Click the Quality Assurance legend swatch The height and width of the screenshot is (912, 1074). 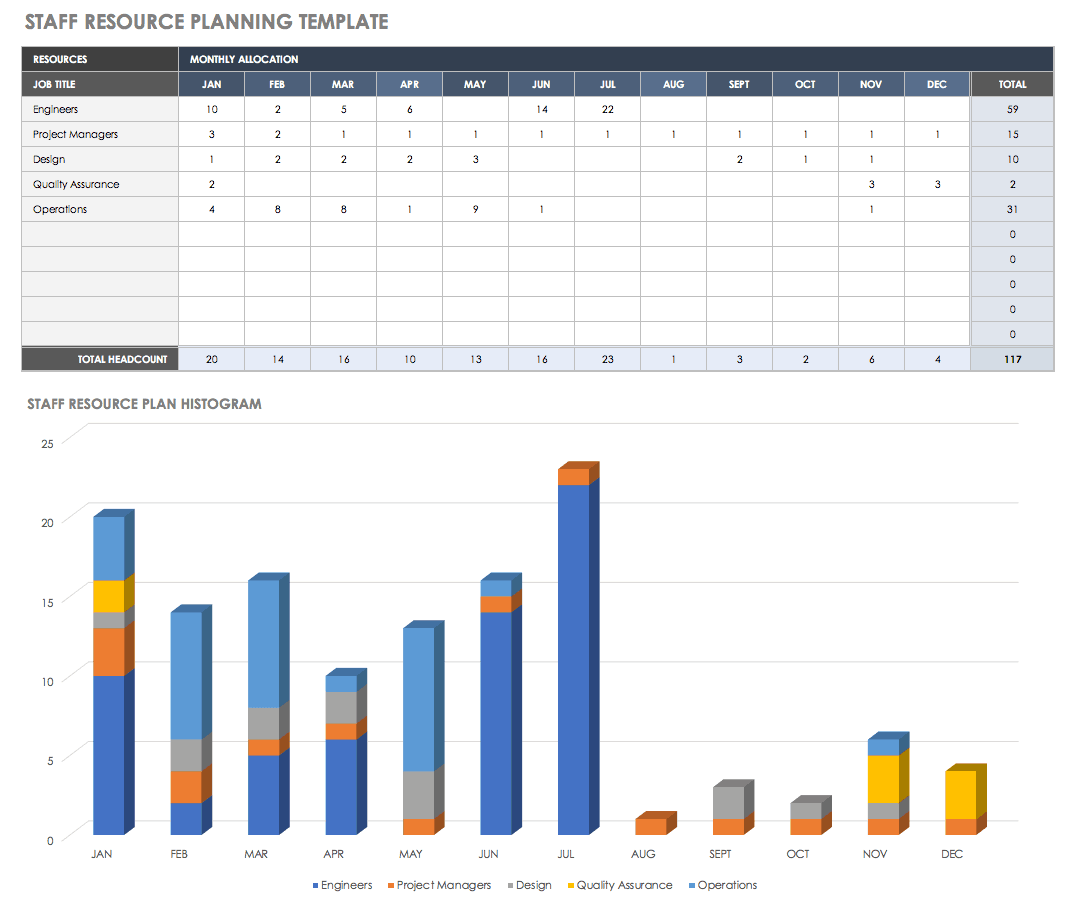pyautogui.click(x=572, y=886)
